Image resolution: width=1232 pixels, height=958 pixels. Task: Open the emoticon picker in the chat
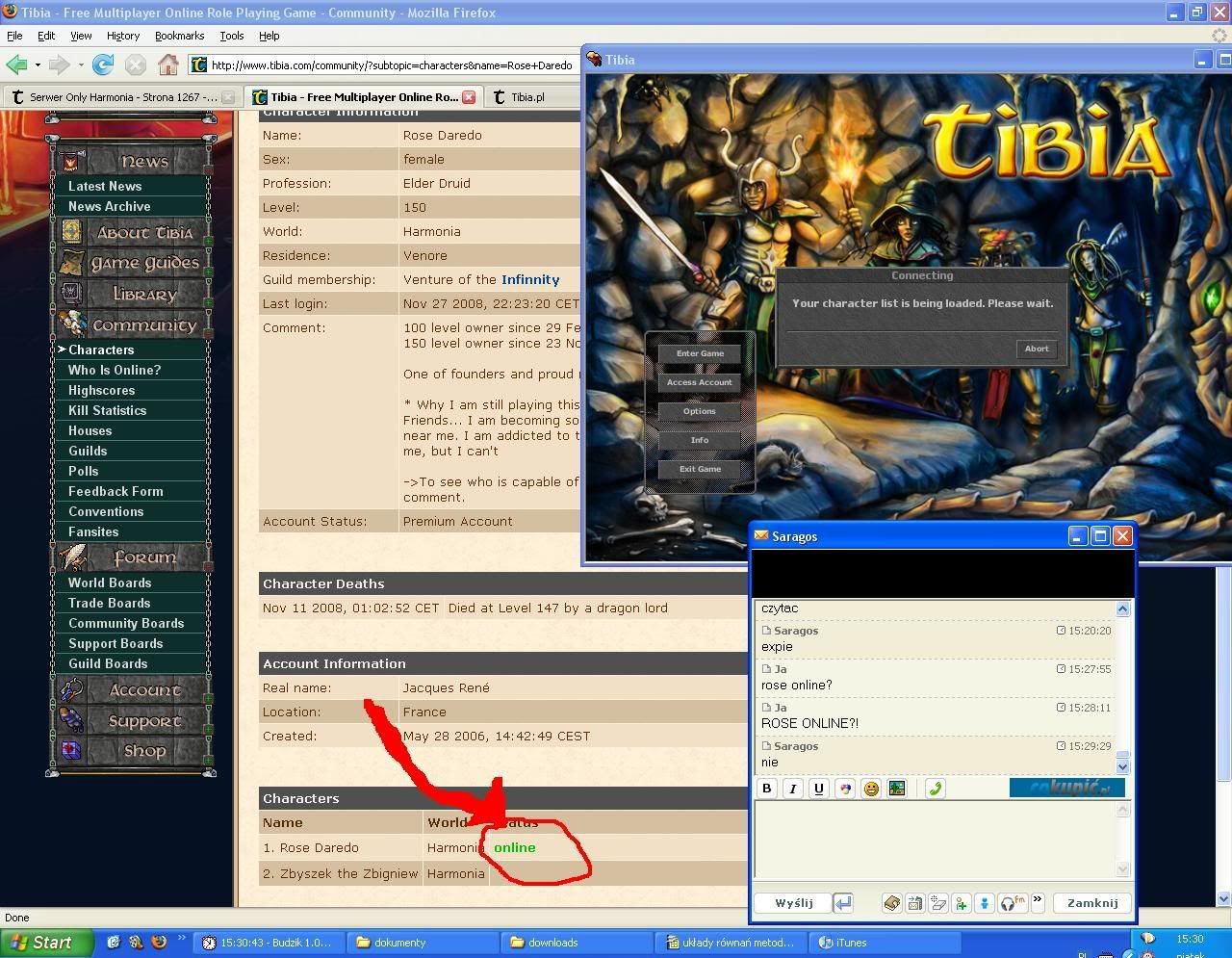(x=871, y=788)
